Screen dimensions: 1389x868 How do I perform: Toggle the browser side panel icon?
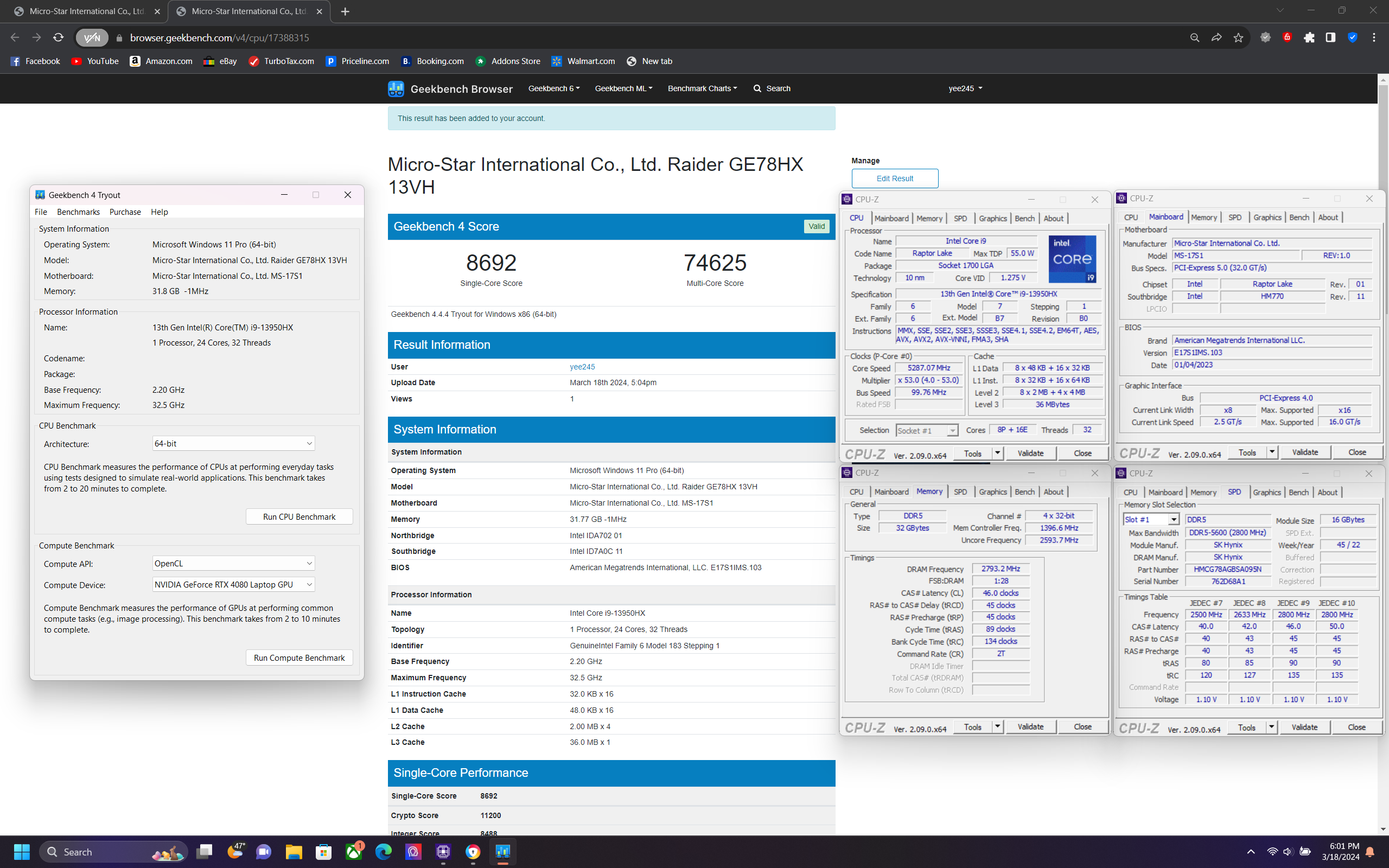[x=1330, y=37]
